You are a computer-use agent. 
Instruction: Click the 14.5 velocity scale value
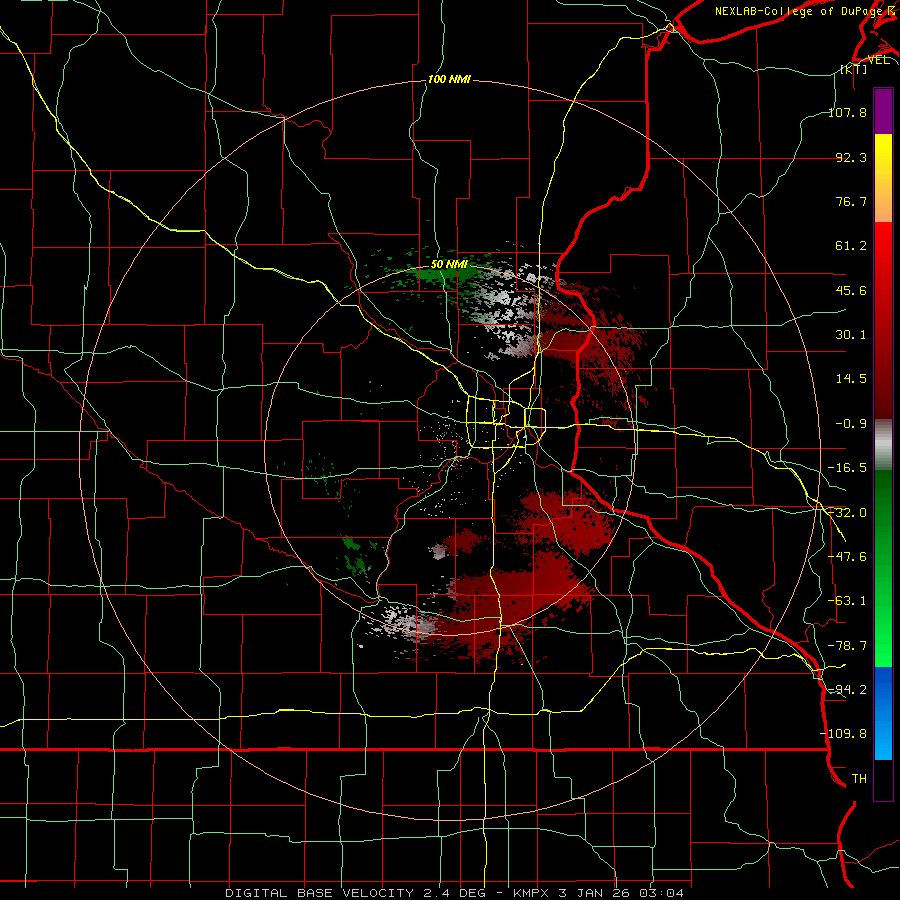[x=851, y=379]
